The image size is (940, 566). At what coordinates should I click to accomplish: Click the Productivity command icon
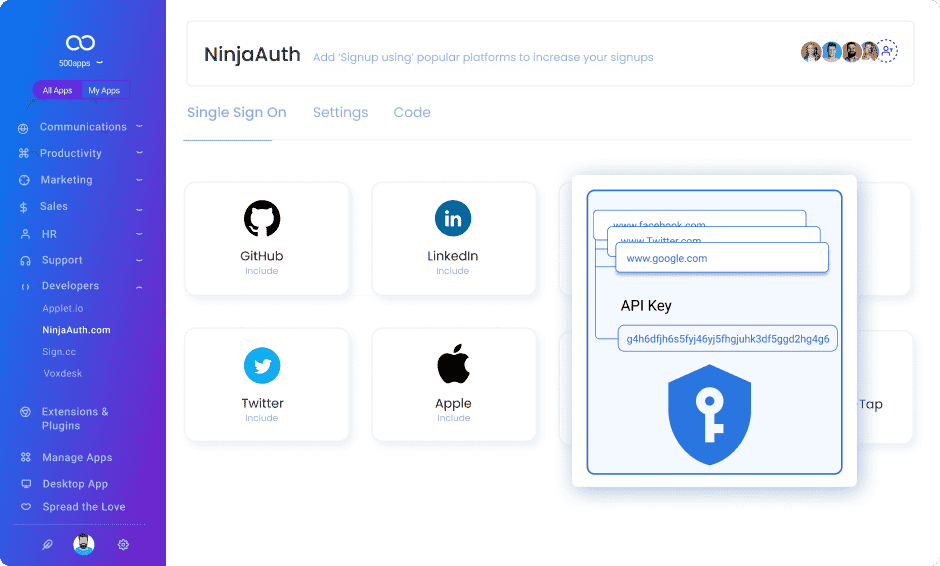click(x=23, y=153)
